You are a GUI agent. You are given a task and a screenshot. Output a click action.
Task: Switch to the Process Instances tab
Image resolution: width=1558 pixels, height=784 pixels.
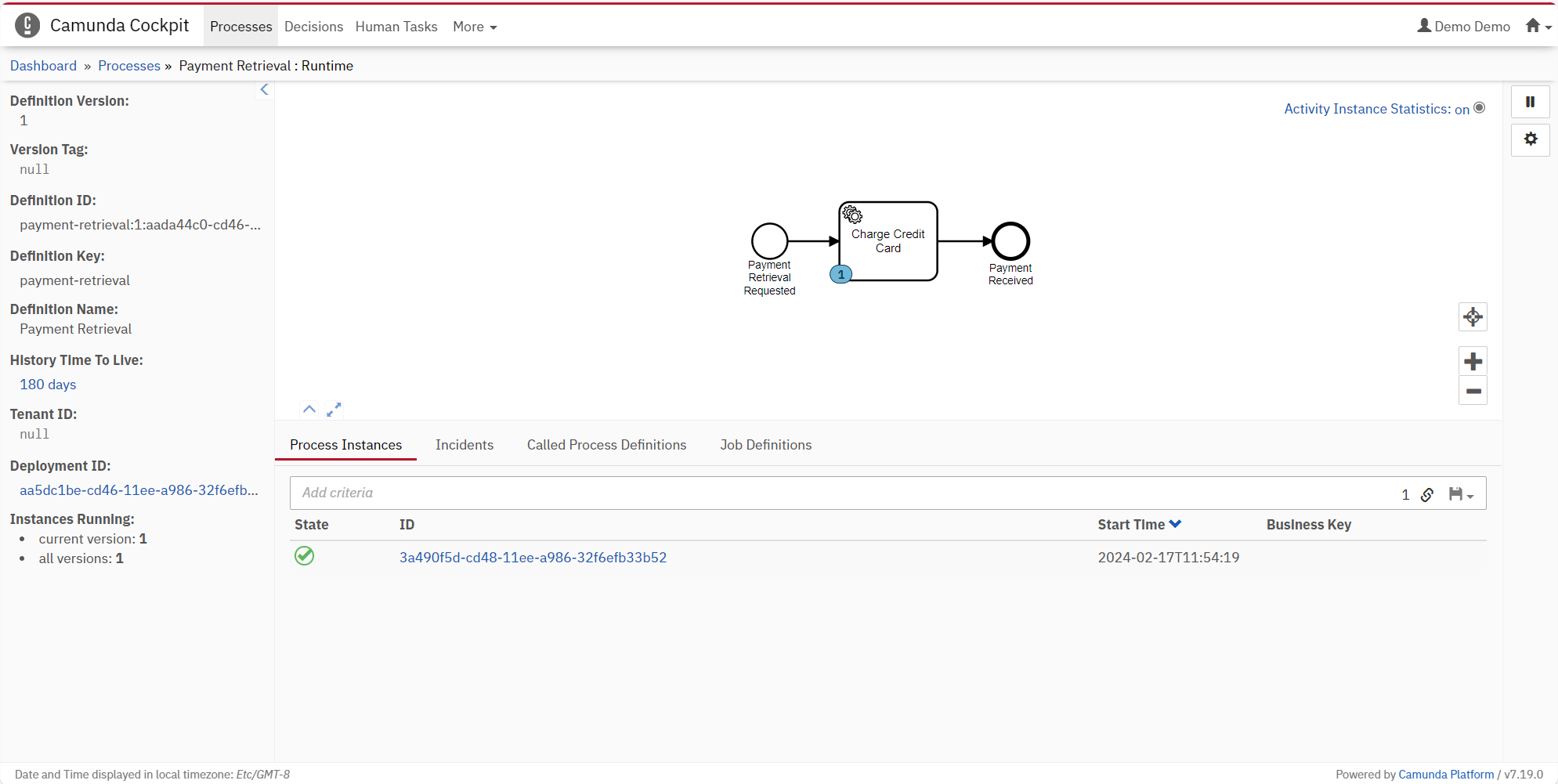[x=345, y=445]
